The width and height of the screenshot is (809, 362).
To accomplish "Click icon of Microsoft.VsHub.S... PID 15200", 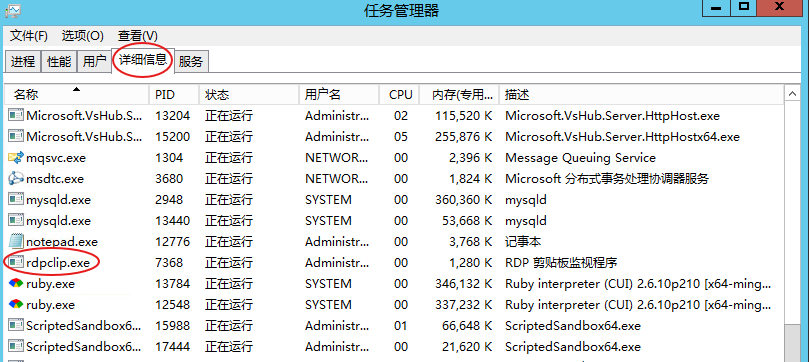I will [x=16, y=137].
